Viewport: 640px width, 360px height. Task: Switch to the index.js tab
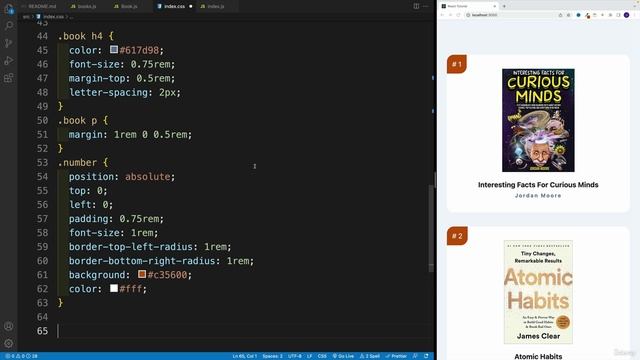pos(213,6)
